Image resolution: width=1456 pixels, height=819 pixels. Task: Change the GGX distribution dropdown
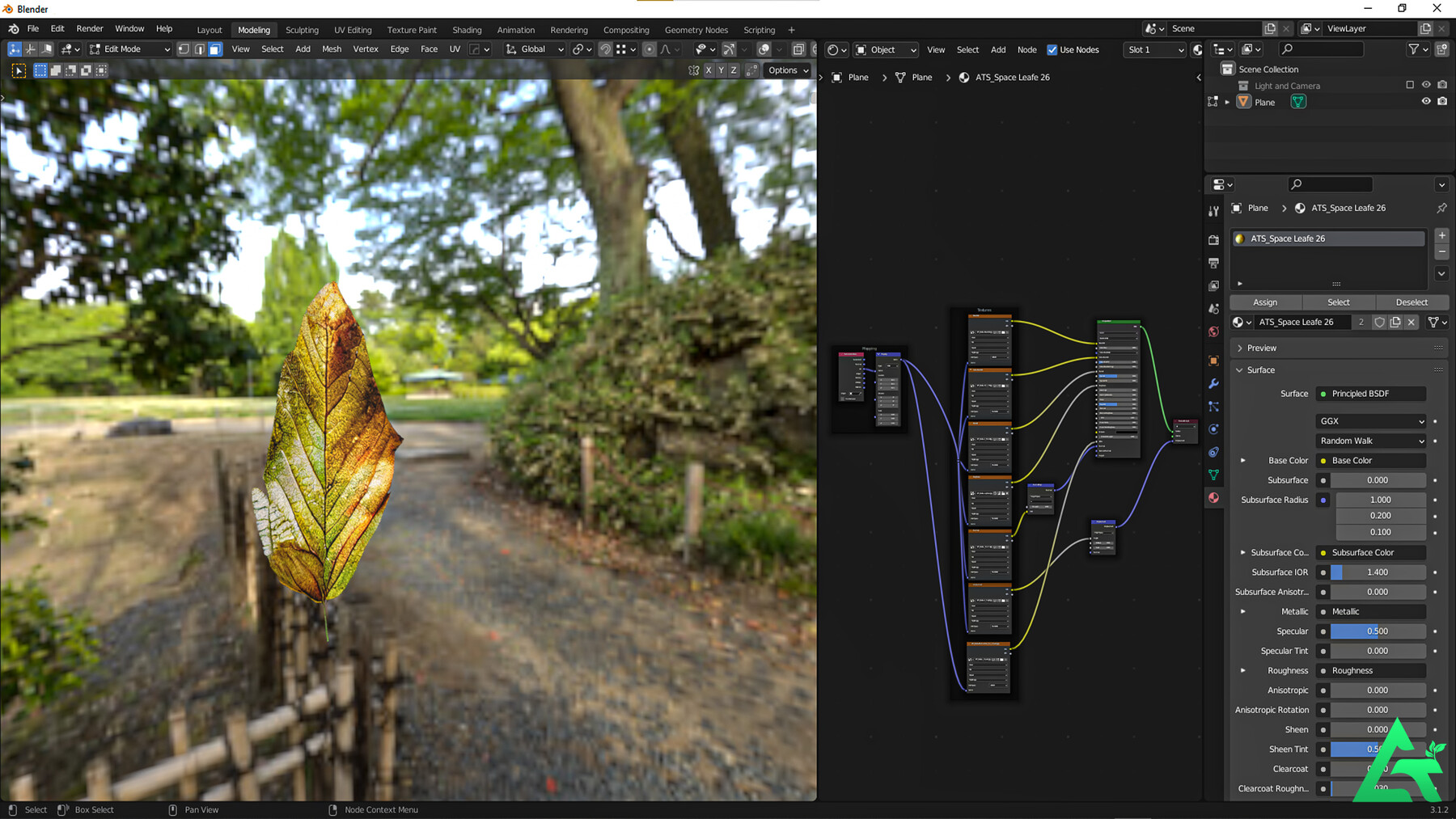pos(1370,421)
